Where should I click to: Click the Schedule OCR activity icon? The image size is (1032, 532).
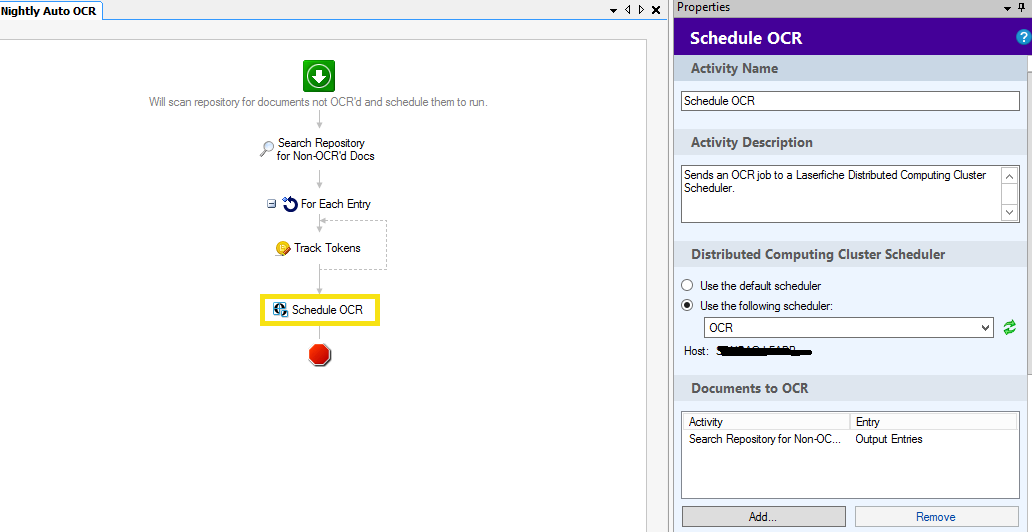(x=280, y=310)
